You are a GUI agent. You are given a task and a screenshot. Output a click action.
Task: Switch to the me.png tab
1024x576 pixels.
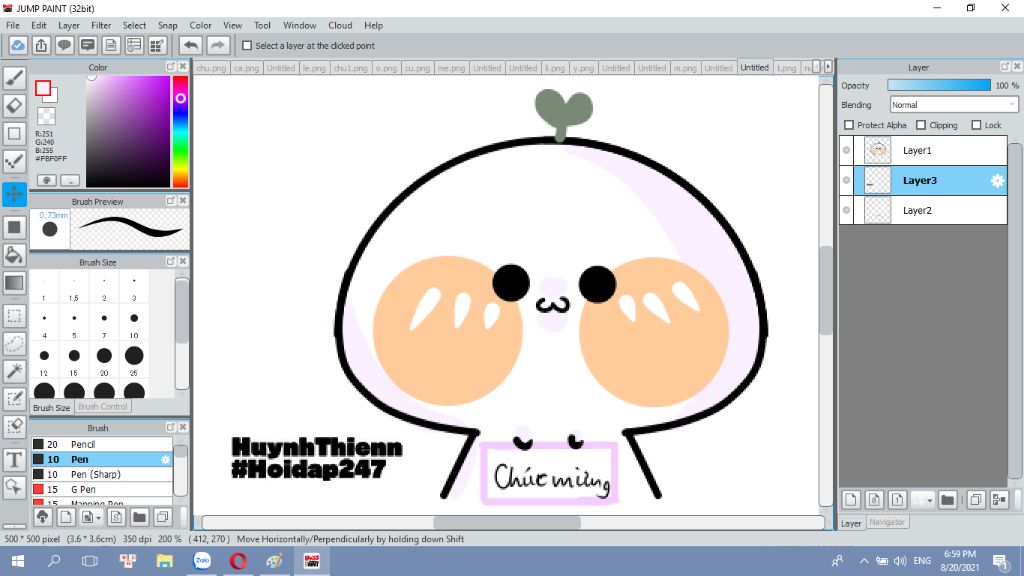tap(451, 68)
